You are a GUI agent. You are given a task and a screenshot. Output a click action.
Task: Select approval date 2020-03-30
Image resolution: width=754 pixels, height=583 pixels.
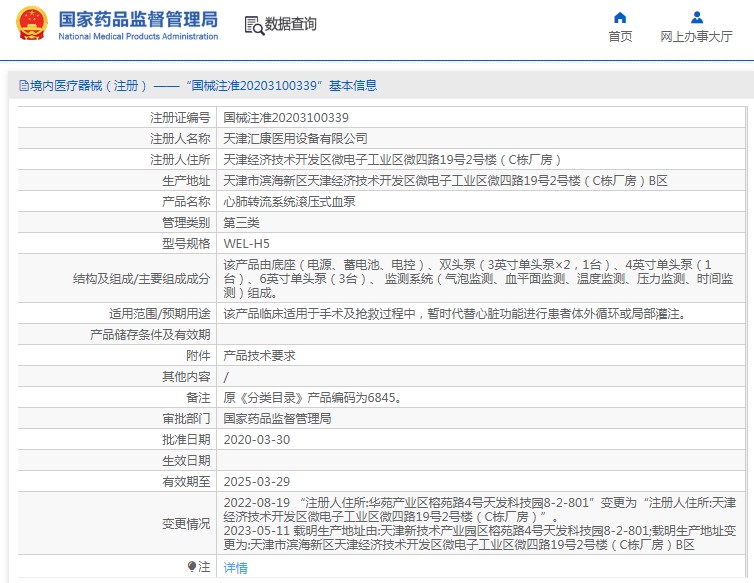[257, 440]
